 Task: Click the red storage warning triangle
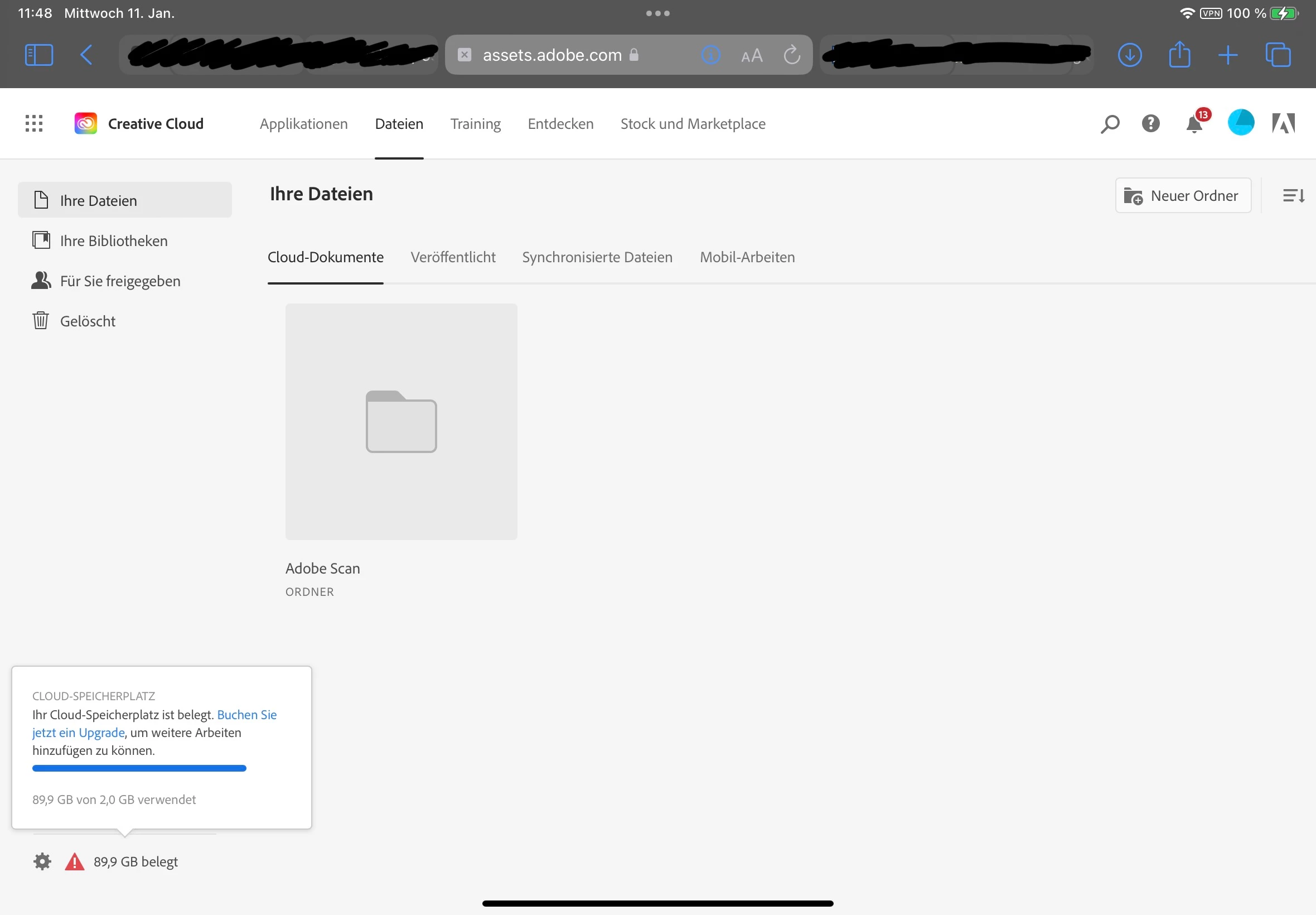(75, 861)
